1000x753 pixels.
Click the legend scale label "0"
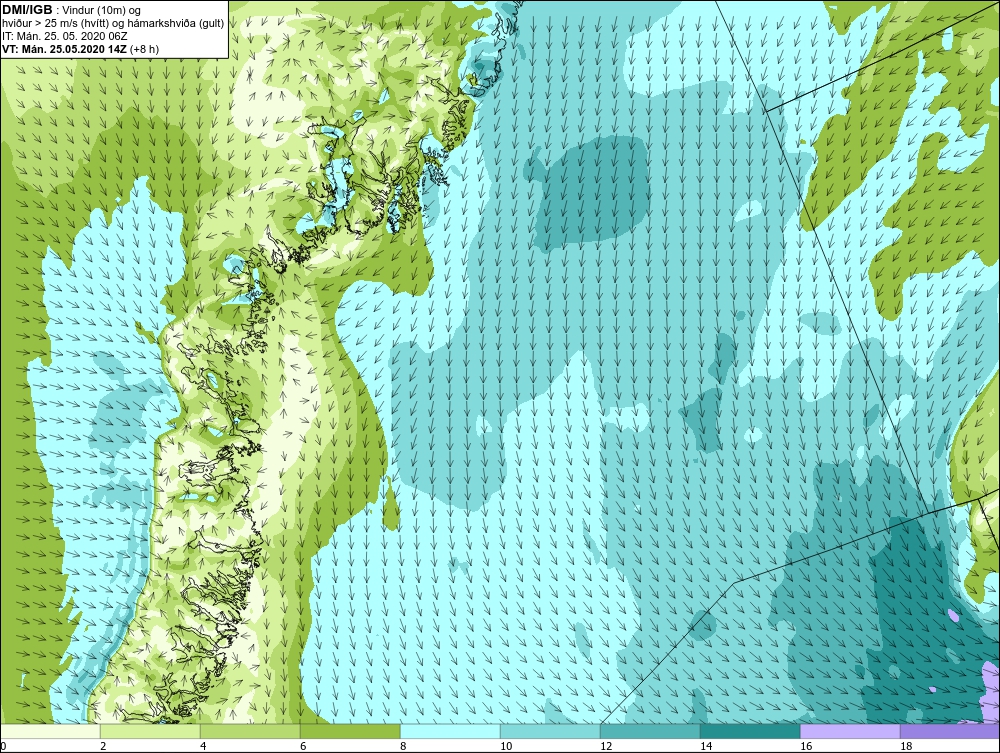[3, 746]
